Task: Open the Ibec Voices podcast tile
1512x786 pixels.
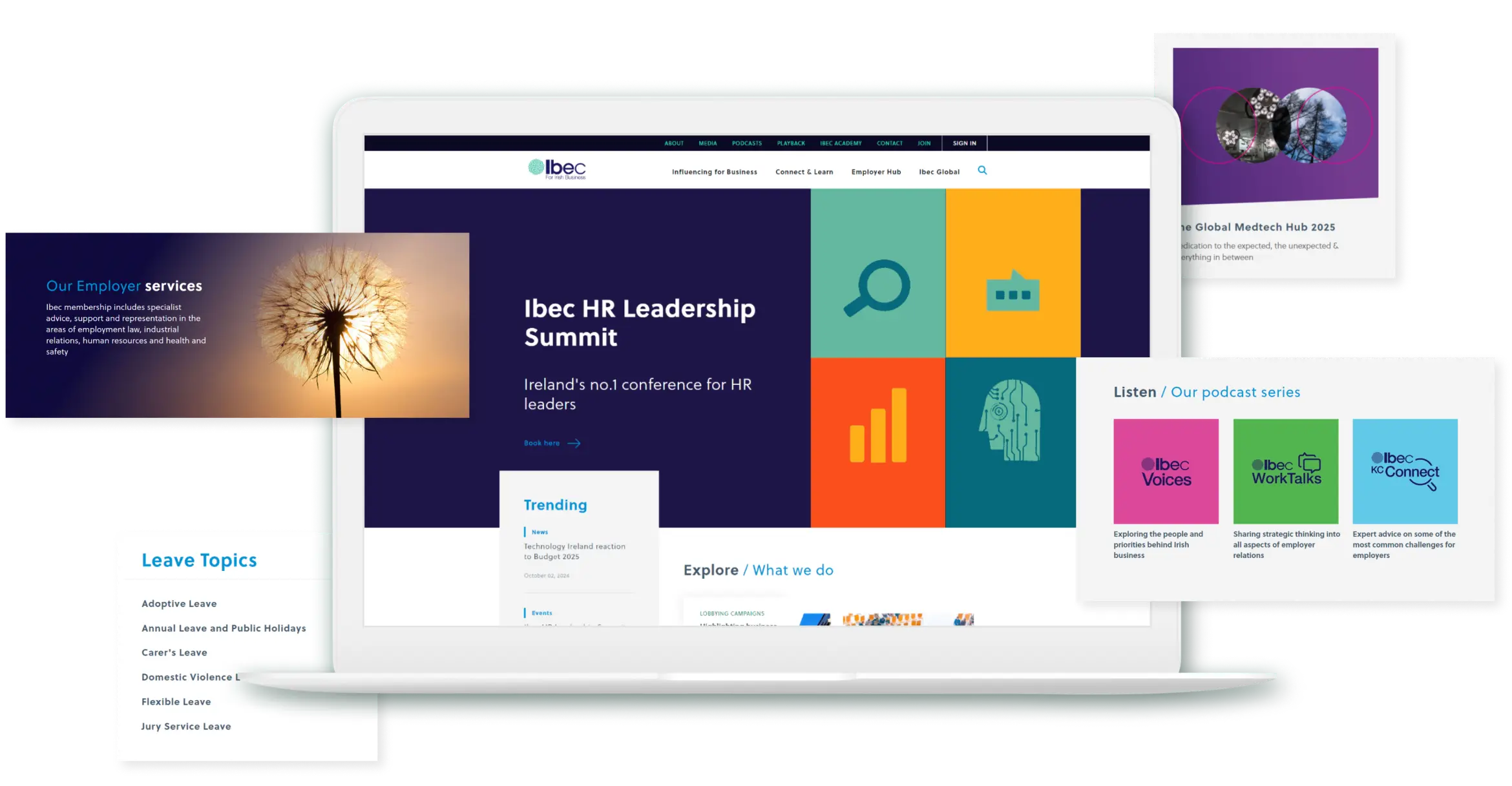Action: (1165, 471)
